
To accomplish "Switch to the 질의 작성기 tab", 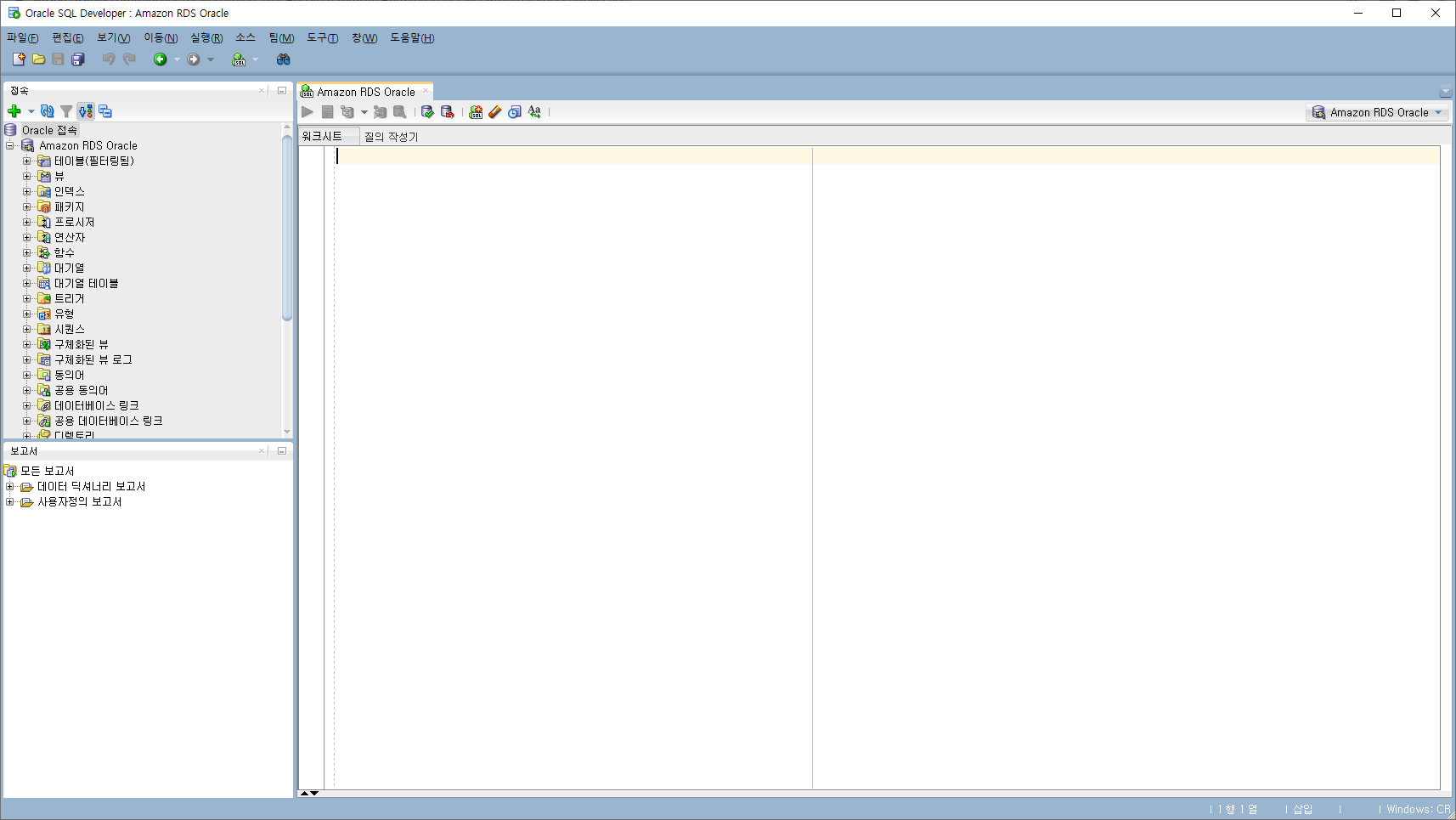I will click(392, 137).
